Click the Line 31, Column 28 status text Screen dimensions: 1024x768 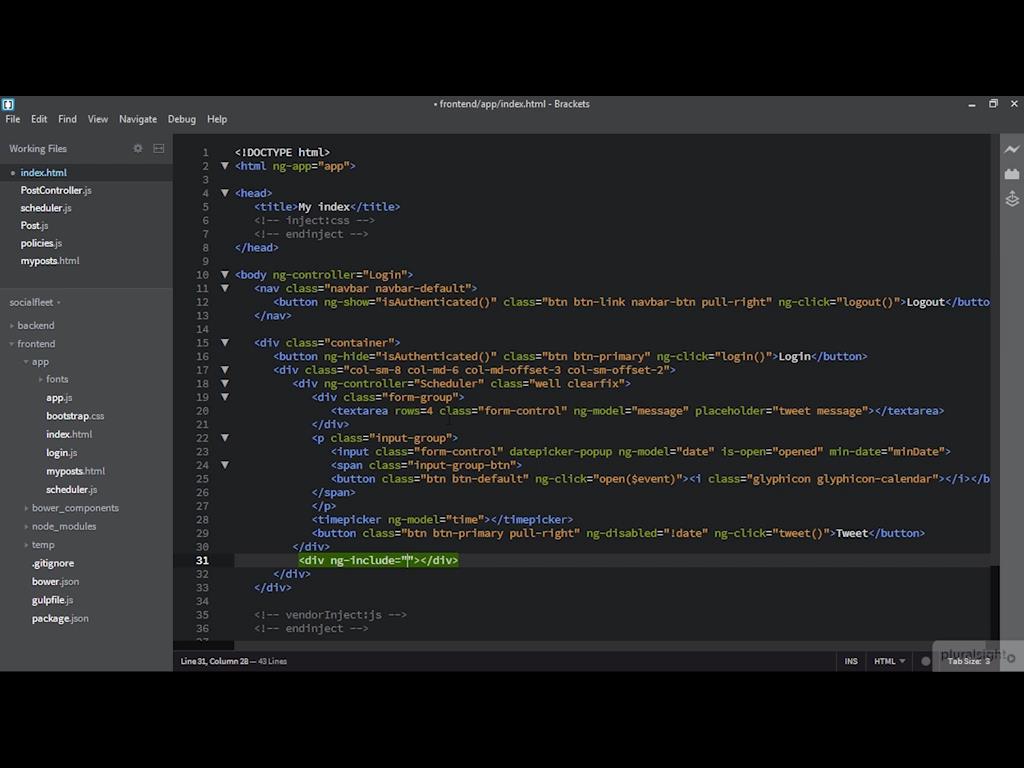214,661
